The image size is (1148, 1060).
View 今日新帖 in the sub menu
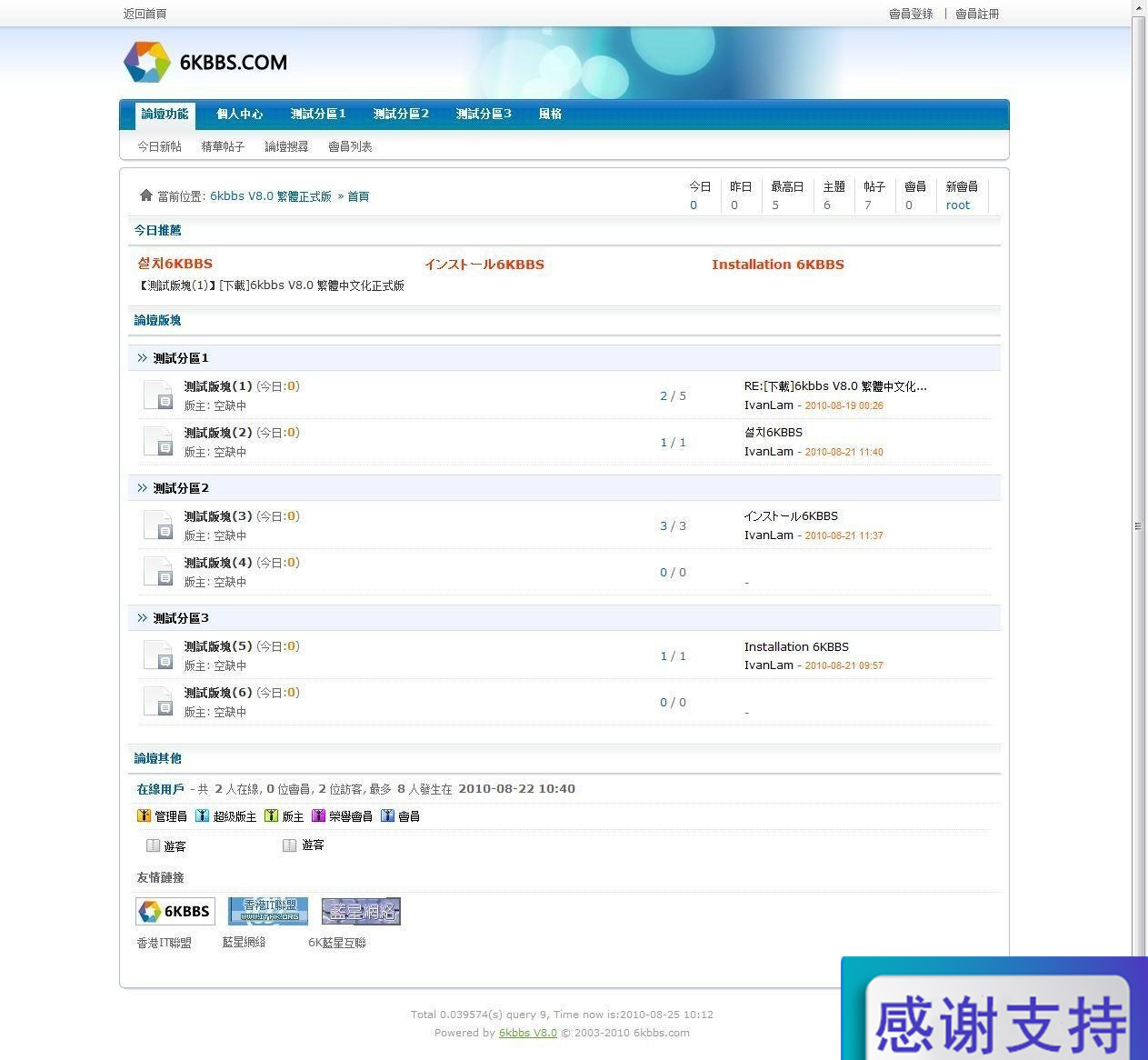(159, 146)
